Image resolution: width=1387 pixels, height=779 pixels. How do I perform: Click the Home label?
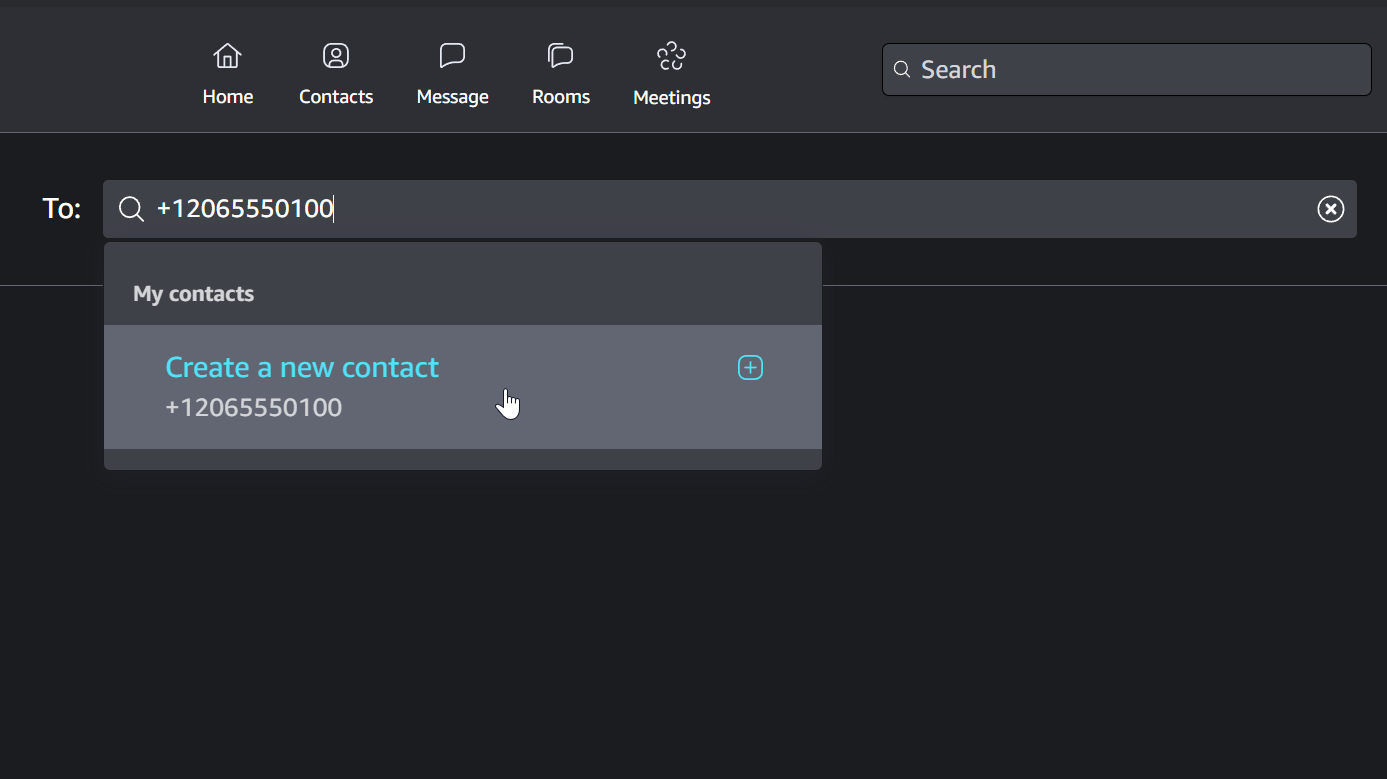[228, 97]
